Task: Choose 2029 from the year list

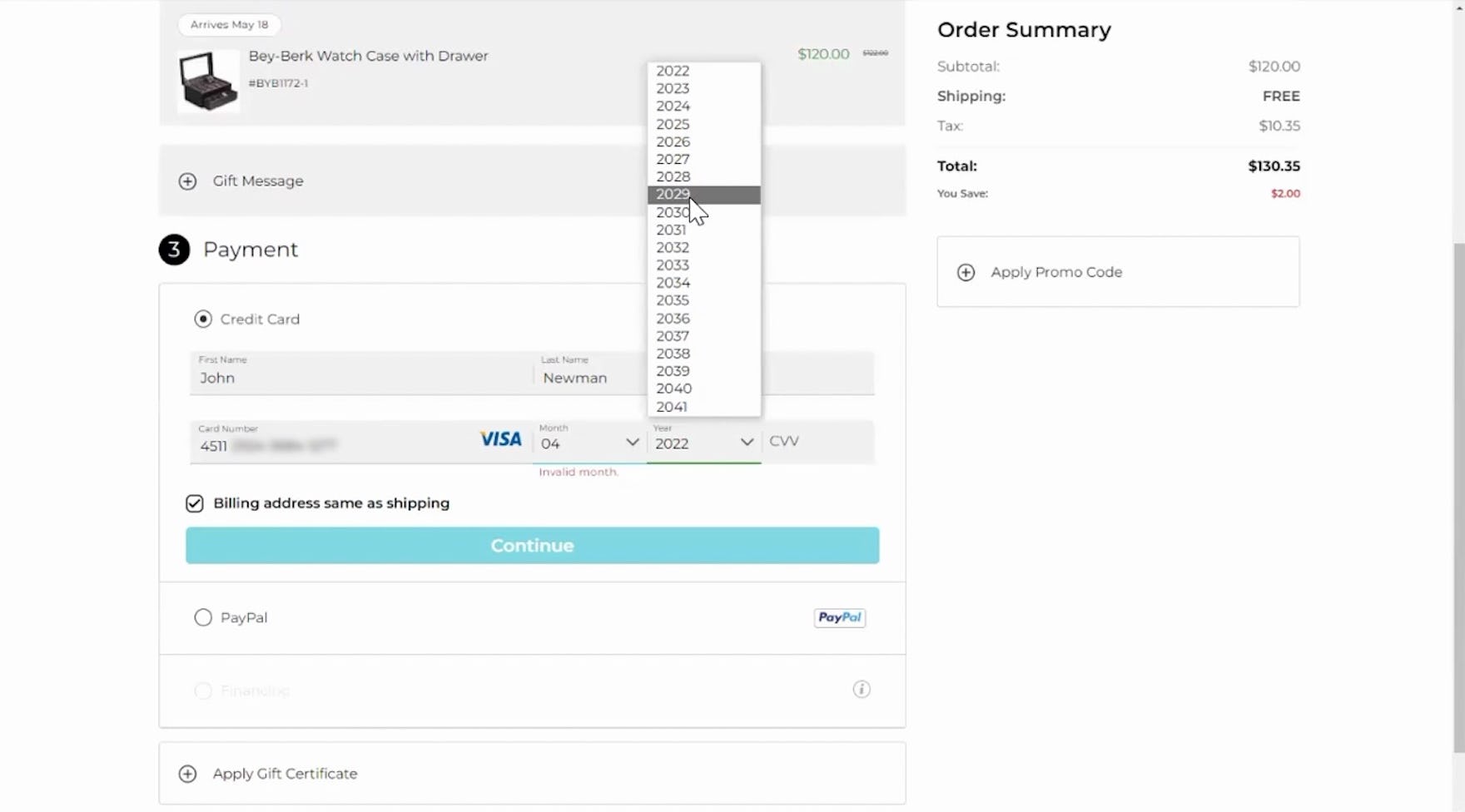Action: coord(673,195)
